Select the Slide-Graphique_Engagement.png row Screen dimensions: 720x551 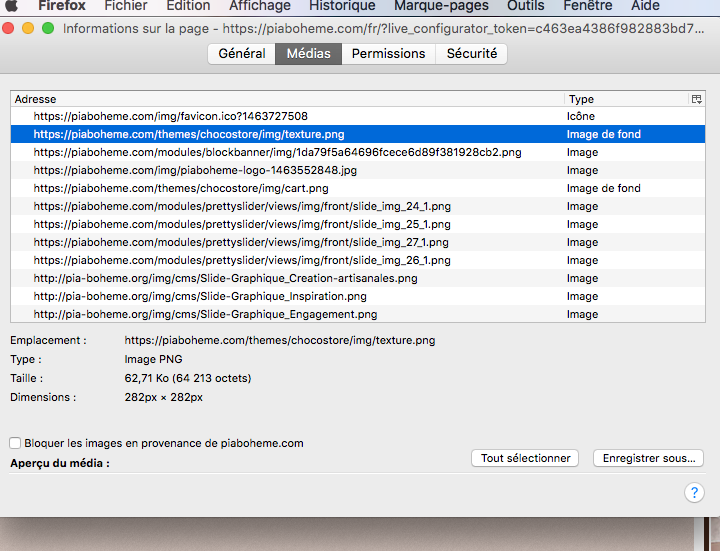[358, 314]
